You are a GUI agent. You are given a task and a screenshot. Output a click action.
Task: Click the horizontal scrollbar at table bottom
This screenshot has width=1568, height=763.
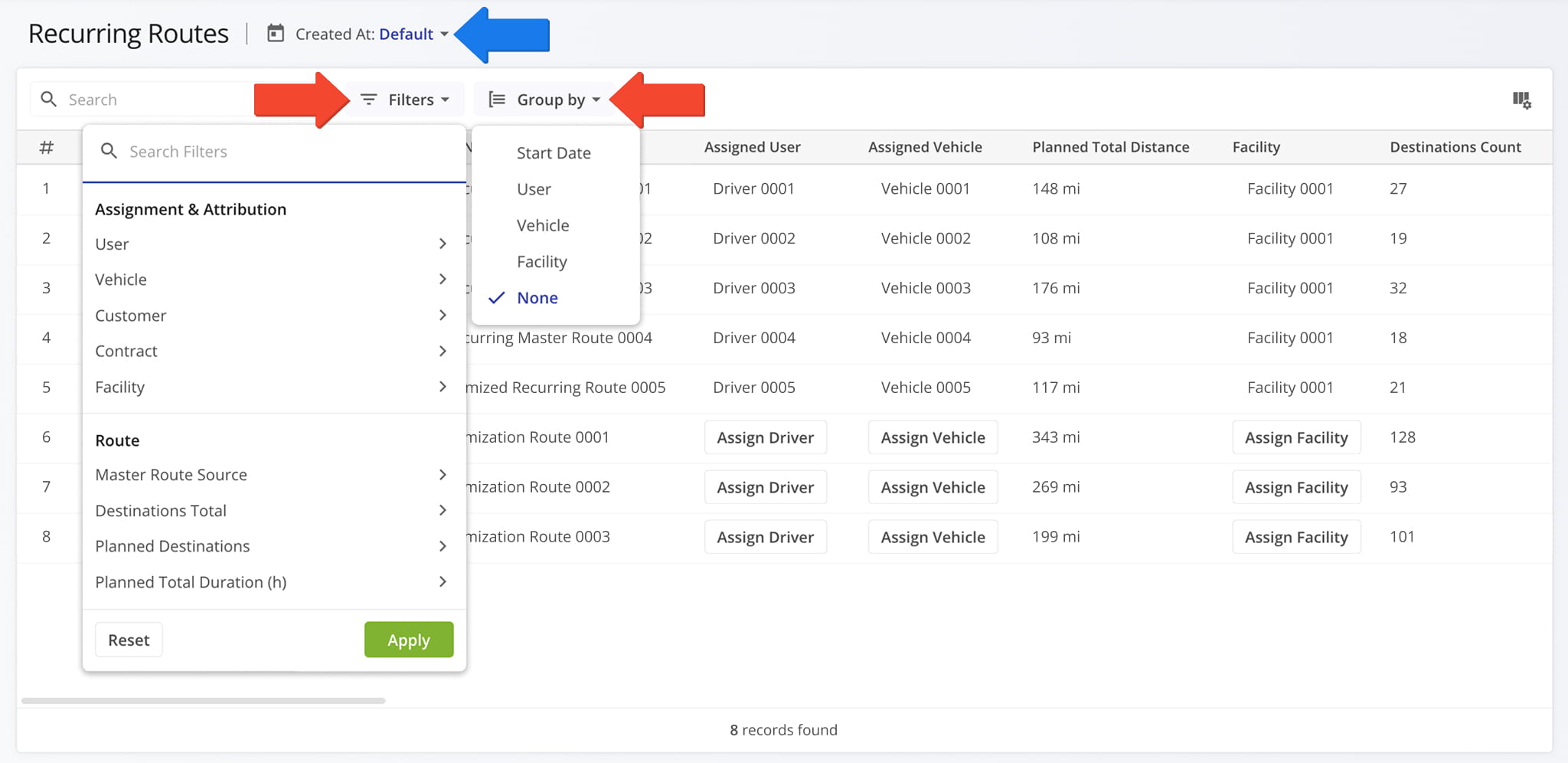coord(203,700)
